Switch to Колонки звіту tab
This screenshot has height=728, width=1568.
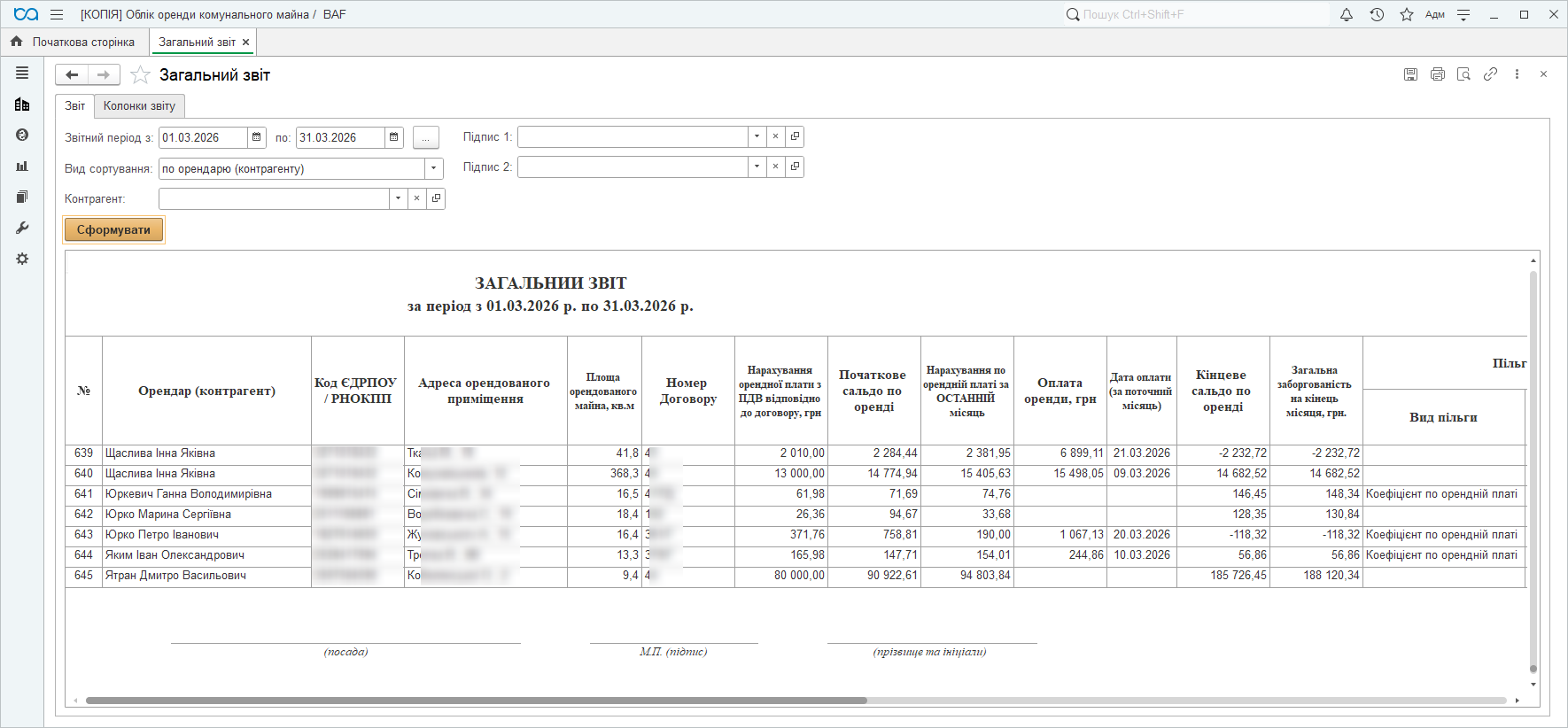139,105
